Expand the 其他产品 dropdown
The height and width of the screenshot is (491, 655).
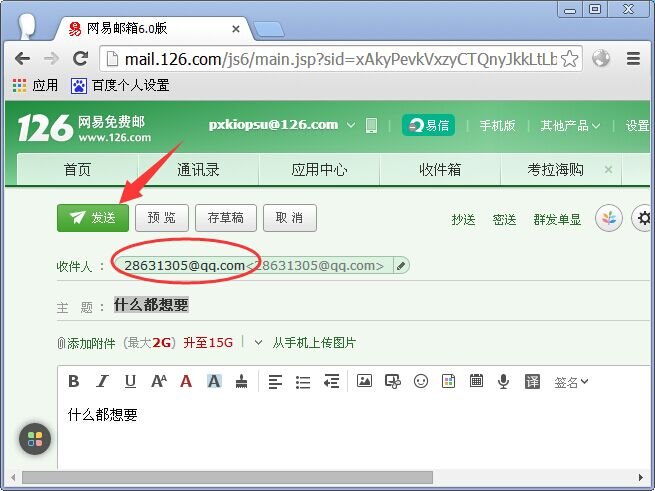point(570,125)
